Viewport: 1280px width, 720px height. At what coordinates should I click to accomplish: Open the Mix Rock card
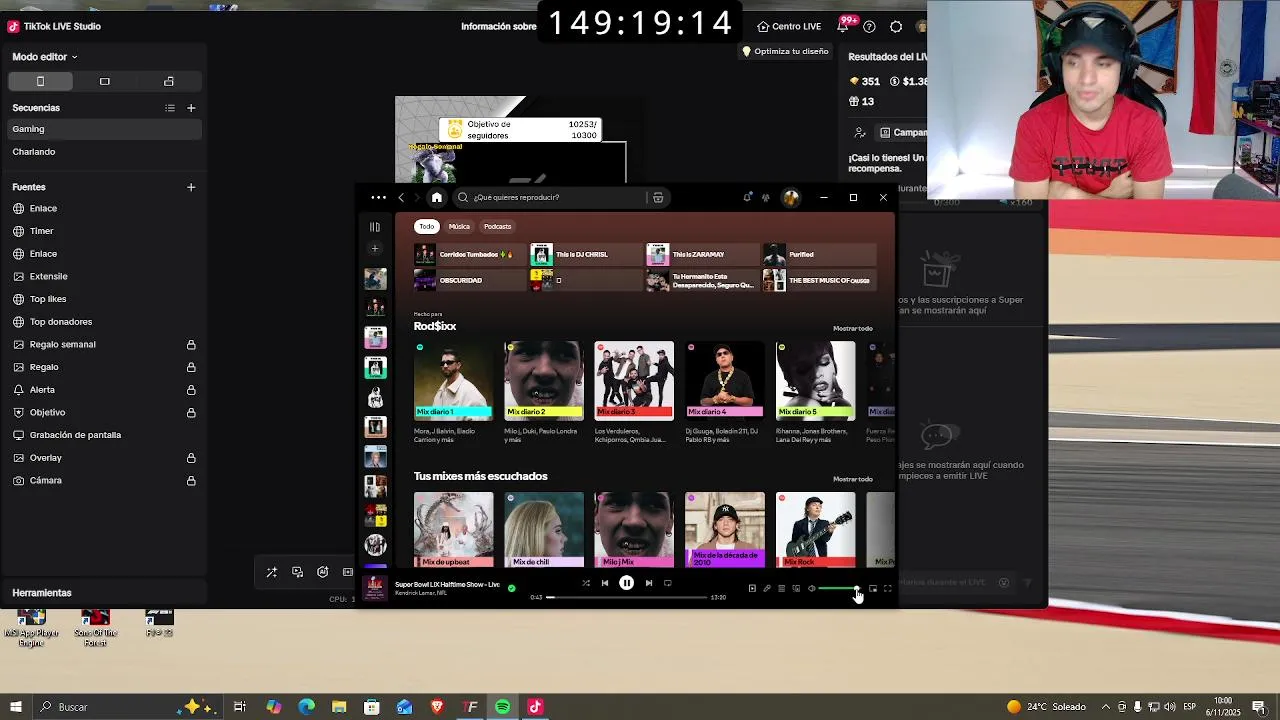pos(815,530)
